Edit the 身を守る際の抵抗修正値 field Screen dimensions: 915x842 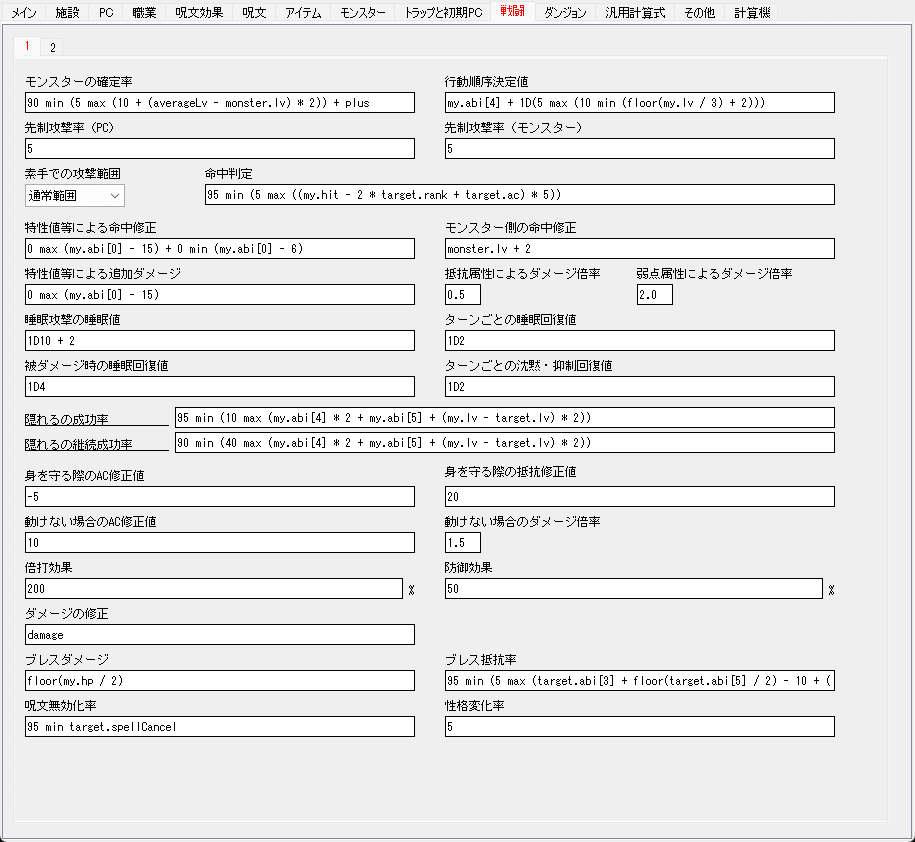coord(640,497)
